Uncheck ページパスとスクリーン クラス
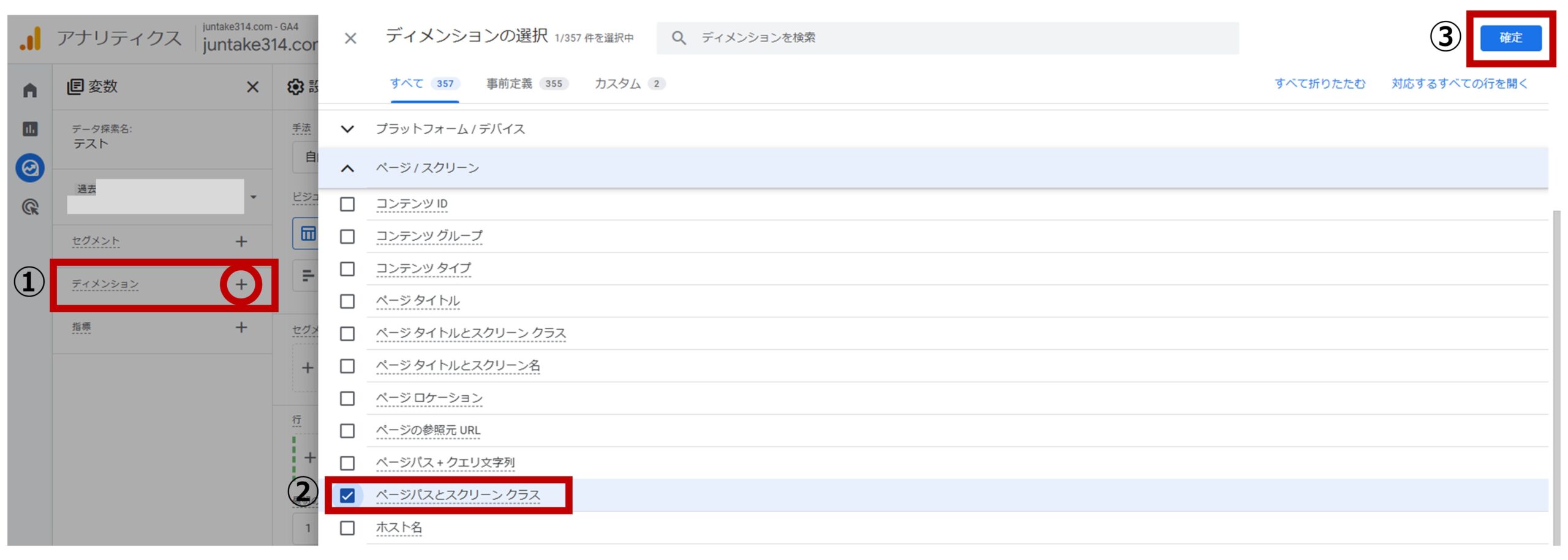 coord(347,495)
